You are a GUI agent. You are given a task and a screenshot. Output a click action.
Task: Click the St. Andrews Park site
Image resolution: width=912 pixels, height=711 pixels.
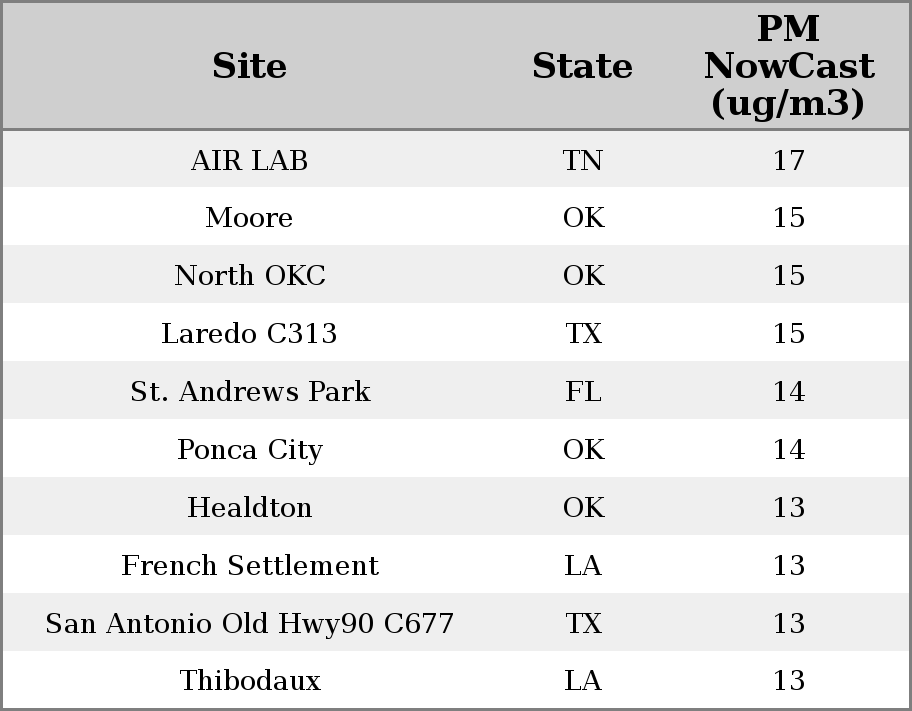[x=249, y=391]
